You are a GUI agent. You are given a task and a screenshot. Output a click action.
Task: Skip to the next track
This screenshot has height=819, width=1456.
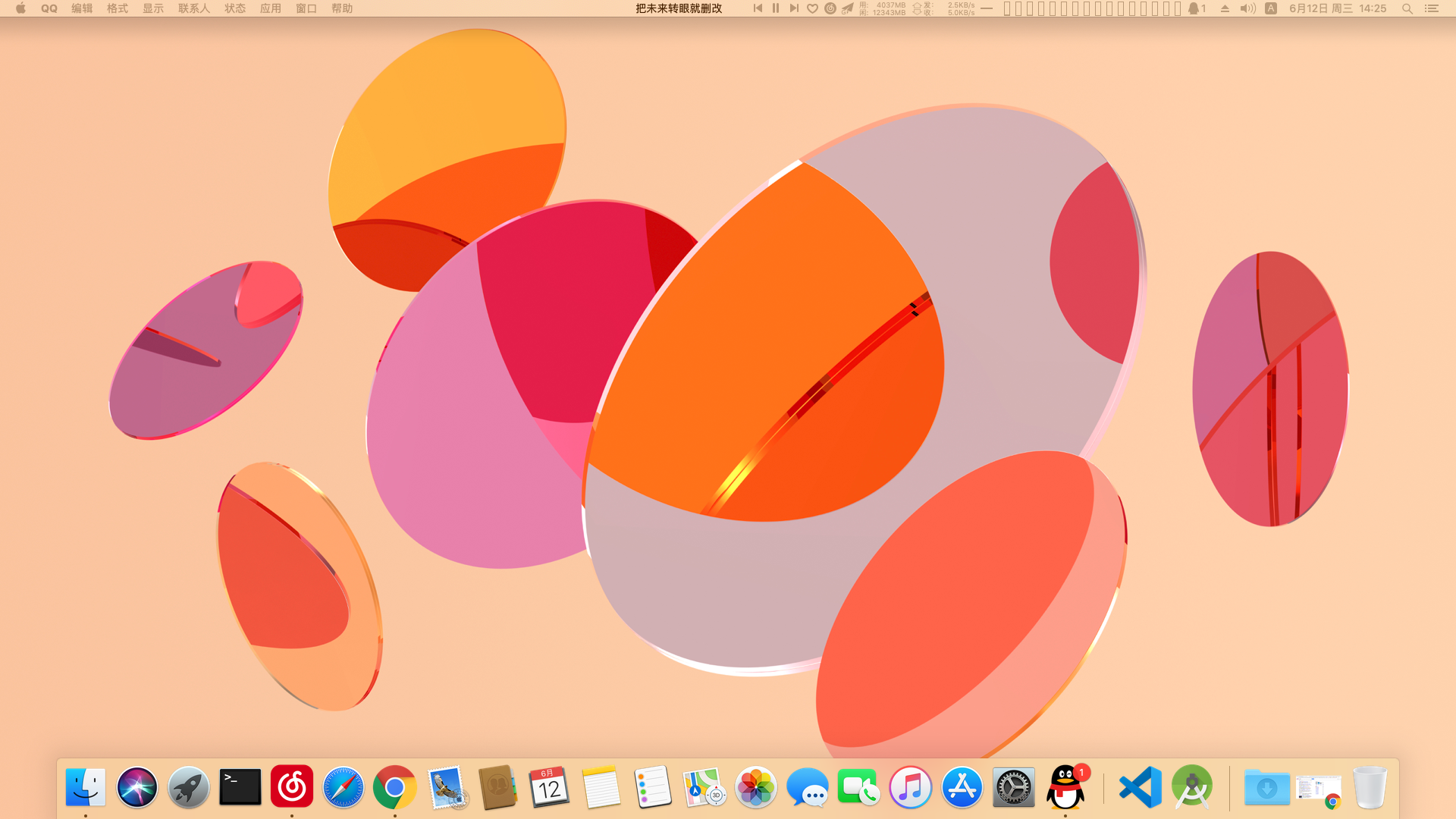[x=794, y=8]
